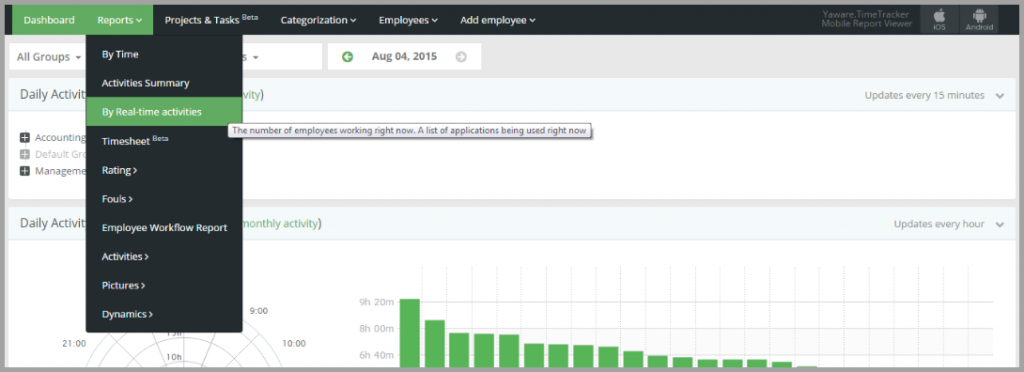
Task: Expand the Dynamics submenu
Action: coord(164,314)
